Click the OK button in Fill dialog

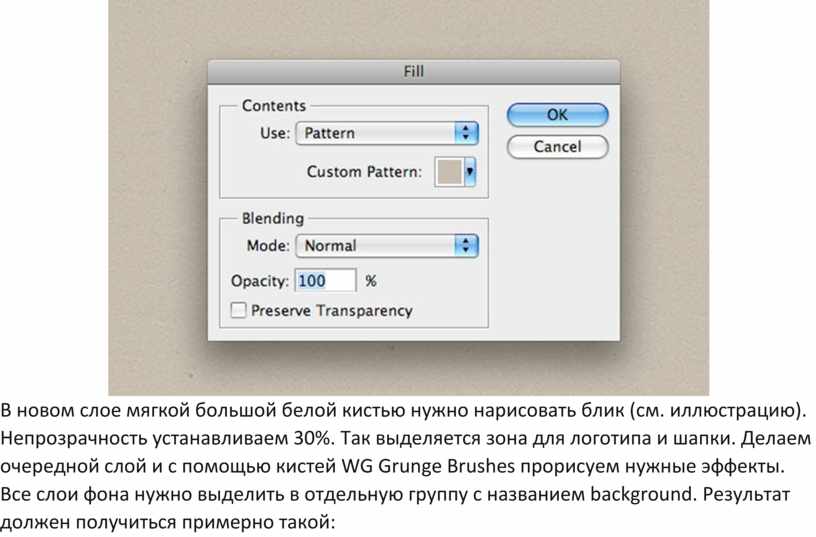(557, 115)
